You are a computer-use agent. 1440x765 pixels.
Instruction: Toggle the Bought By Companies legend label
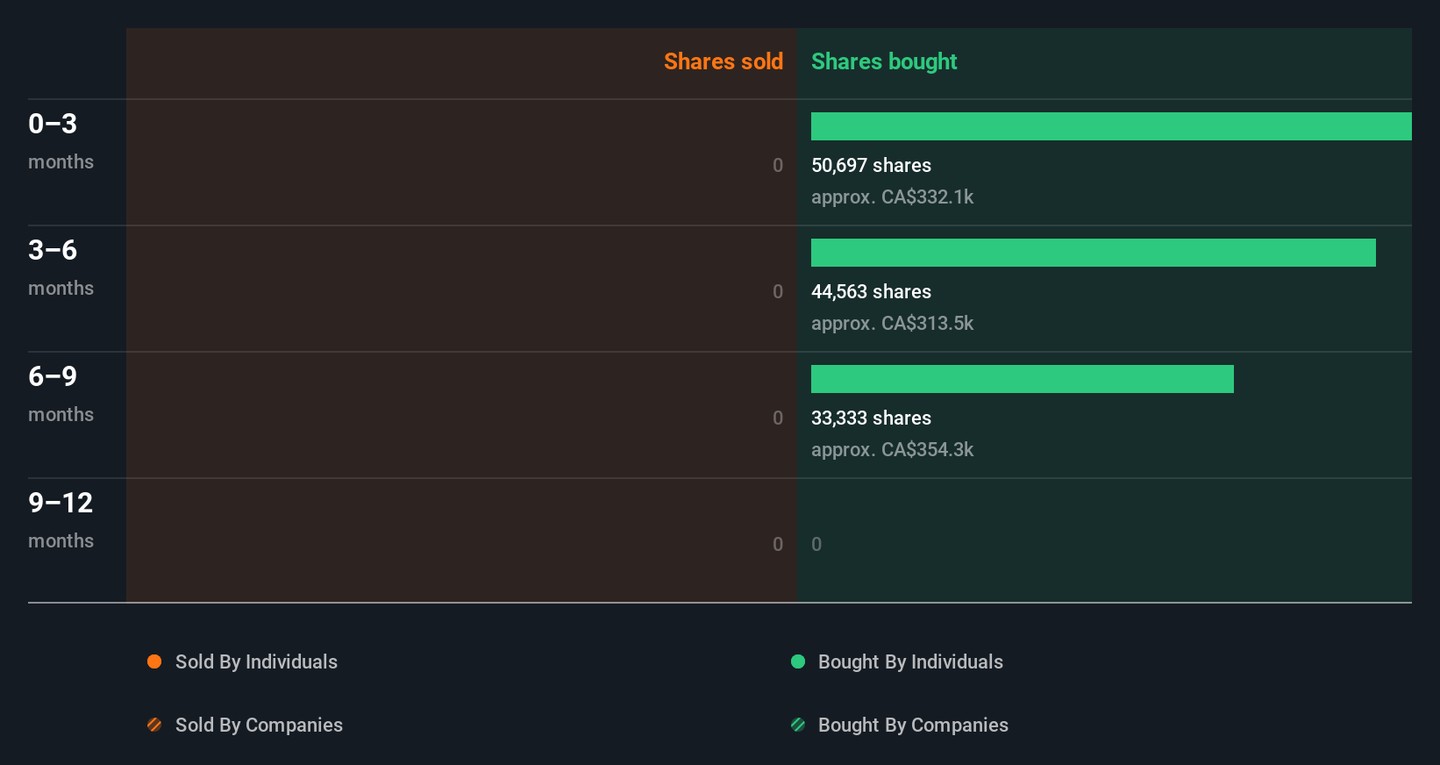pos(912,725)
